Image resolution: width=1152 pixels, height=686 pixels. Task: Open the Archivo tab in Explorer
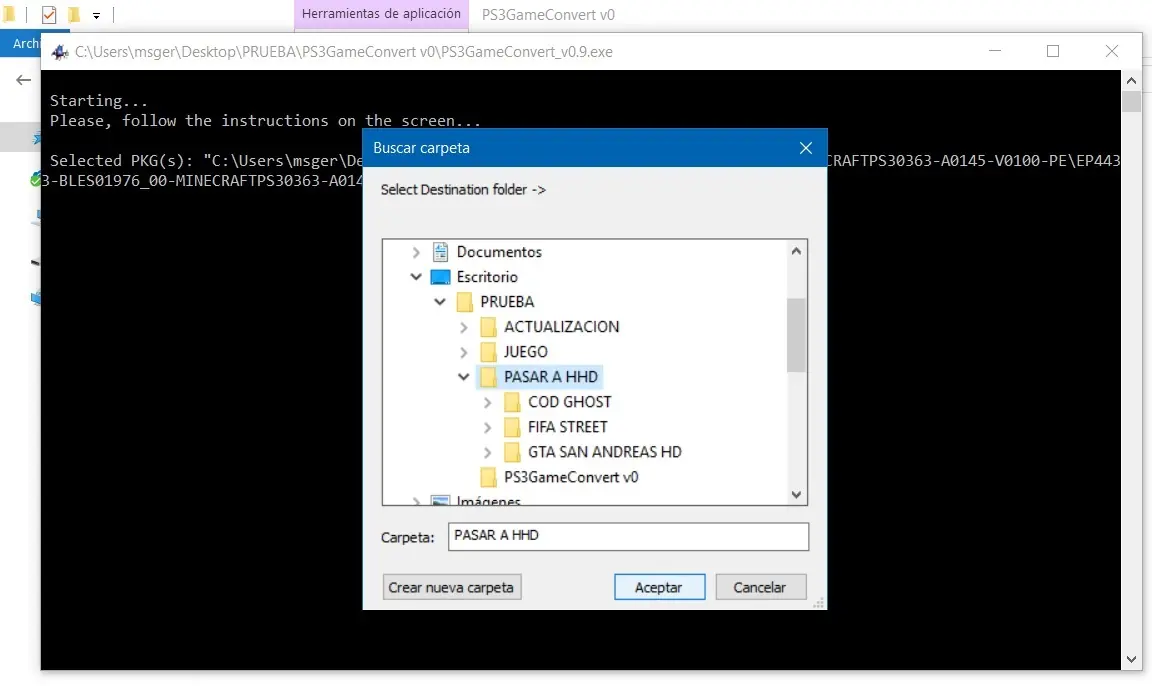pos(24,43)
